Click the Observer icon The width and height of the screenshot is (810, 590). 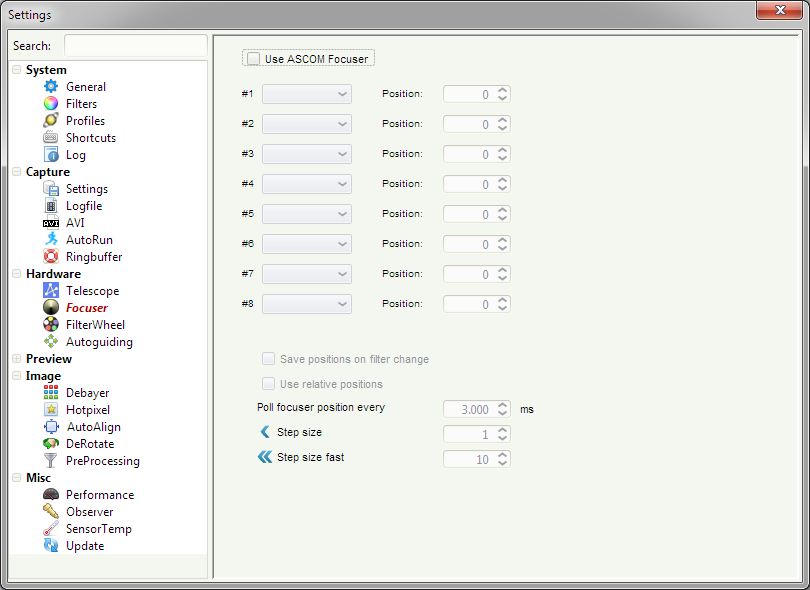(x=51, y=511)
